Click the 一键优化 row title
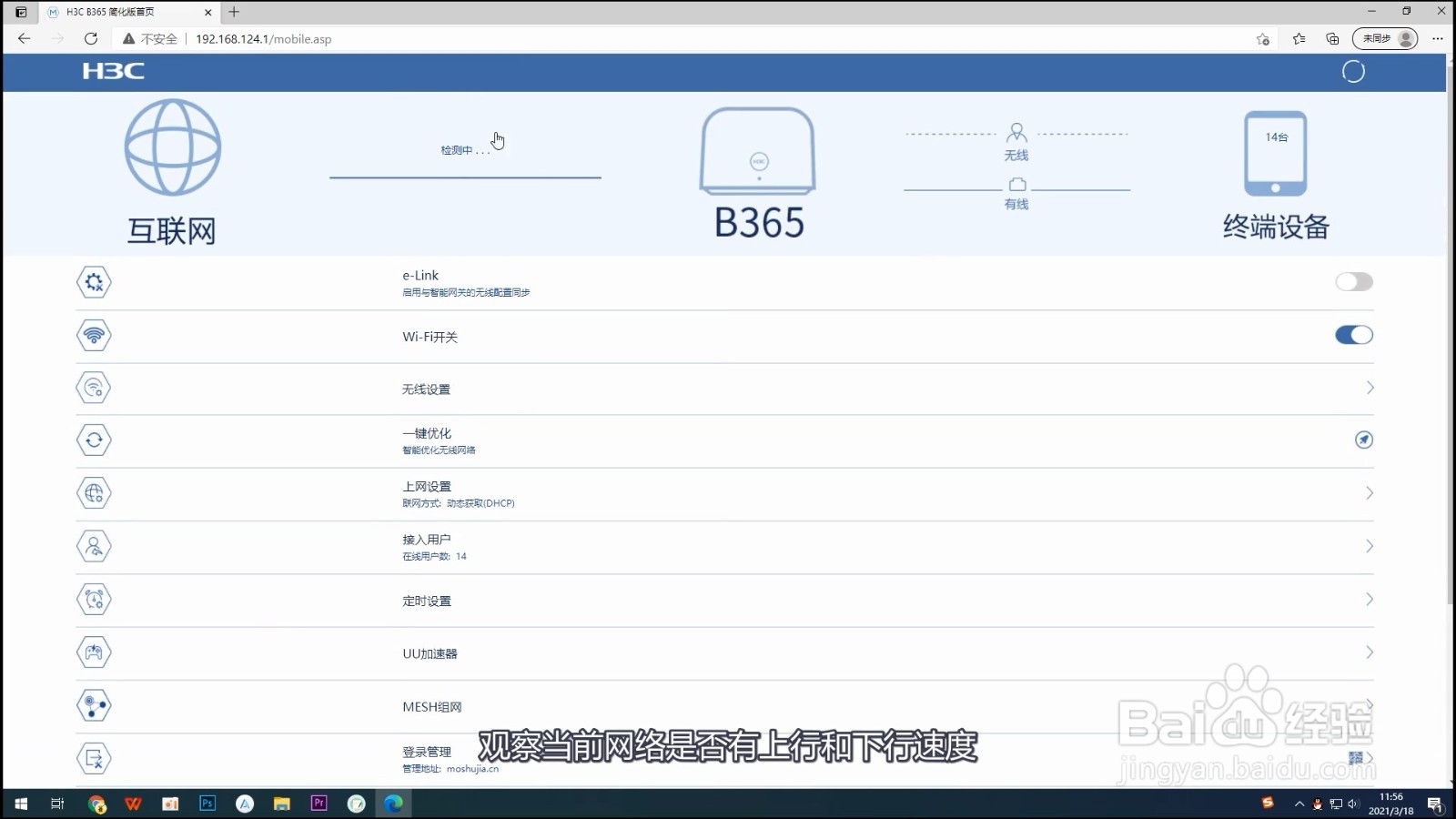This screenshot has width=1456, height=819. [x=427, y=433]
